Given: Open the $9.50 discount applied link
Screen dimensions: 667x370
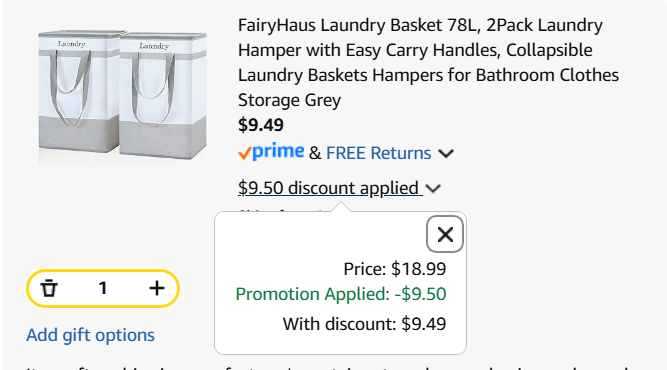Looking at the screenshot, I should pos(330,188).
